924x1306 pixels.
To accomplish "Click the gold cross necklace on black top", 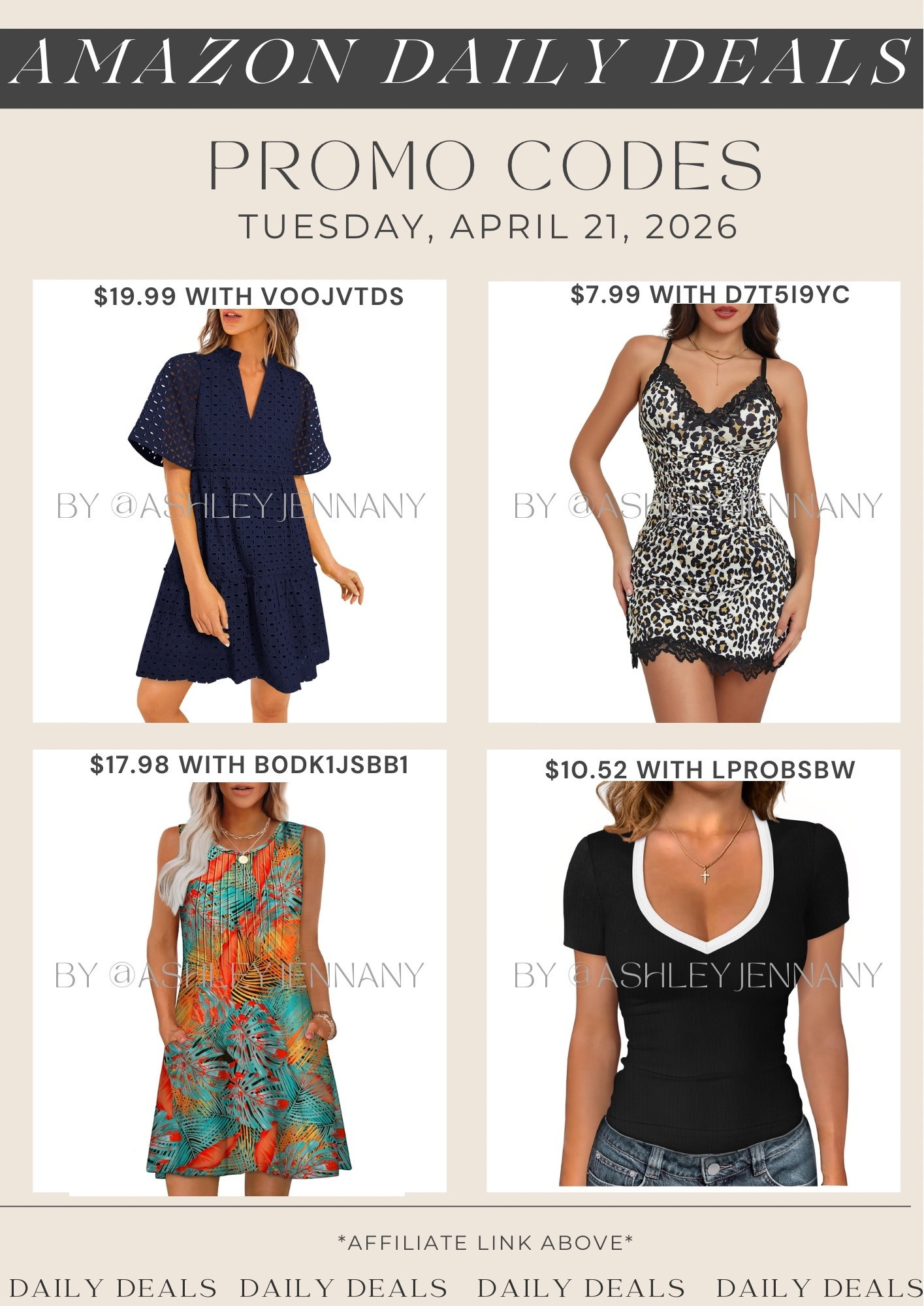I will pyautogui.click(x=705, y=875).
